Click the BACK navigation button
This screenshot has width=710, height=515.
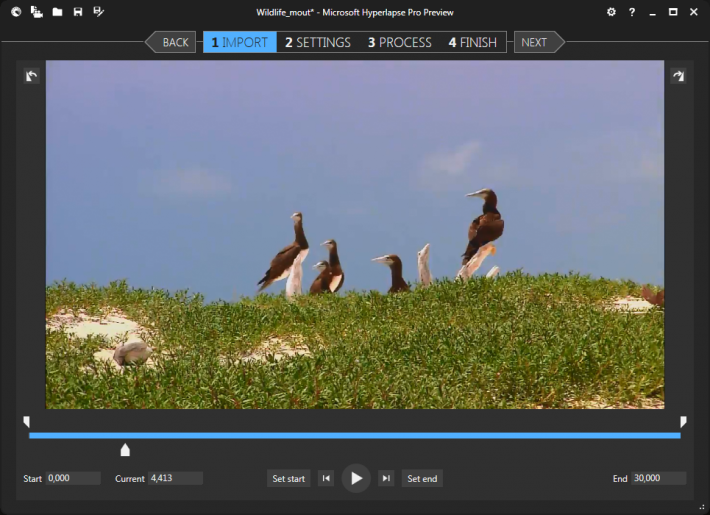(171, 42)
